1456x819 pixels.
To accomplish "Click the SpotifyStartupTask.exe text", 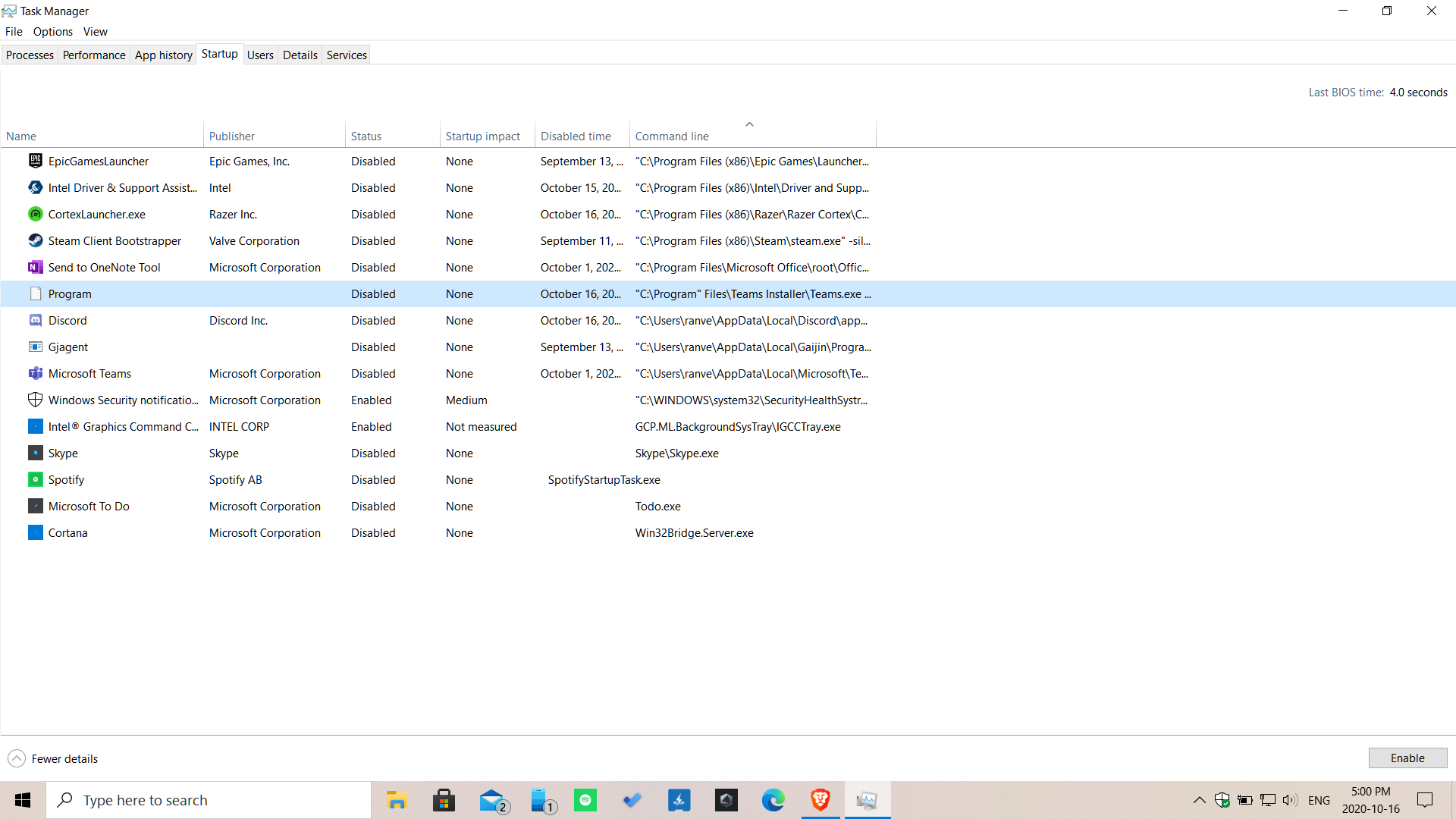I will [x=604, y=479].
